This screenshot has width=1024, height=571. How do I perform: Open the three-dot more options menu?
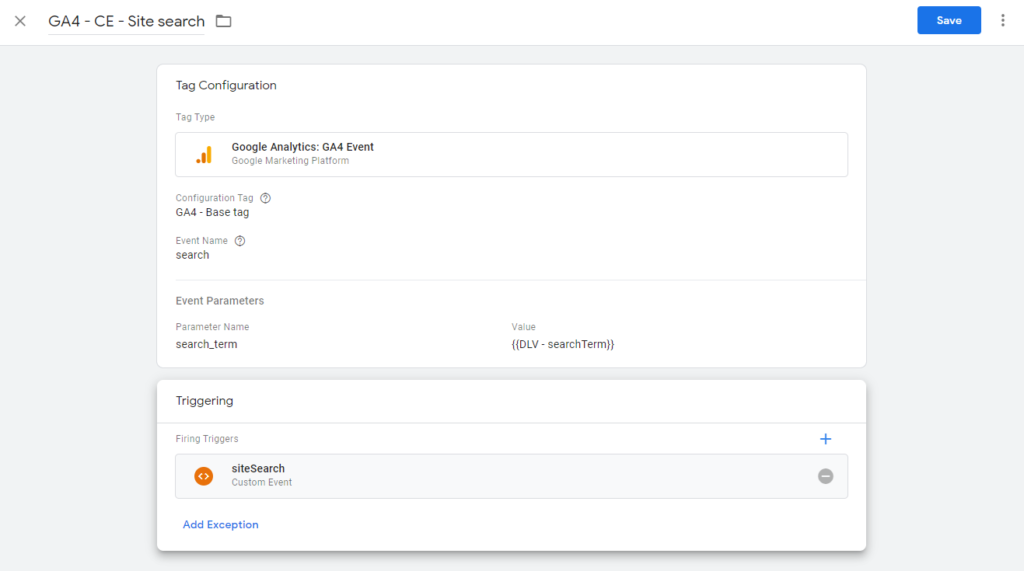click(x=1002, y=20)
